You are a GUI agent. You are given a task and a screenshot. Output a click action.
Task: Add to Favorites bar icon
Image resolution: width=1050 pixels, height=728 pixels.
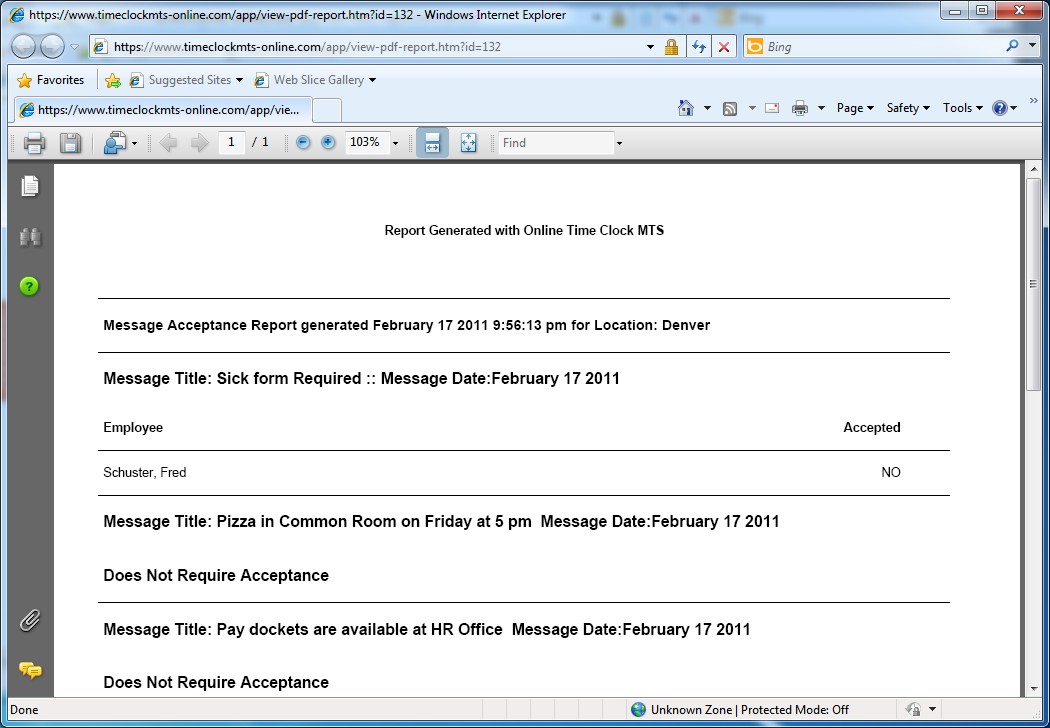tap(112, 80)
